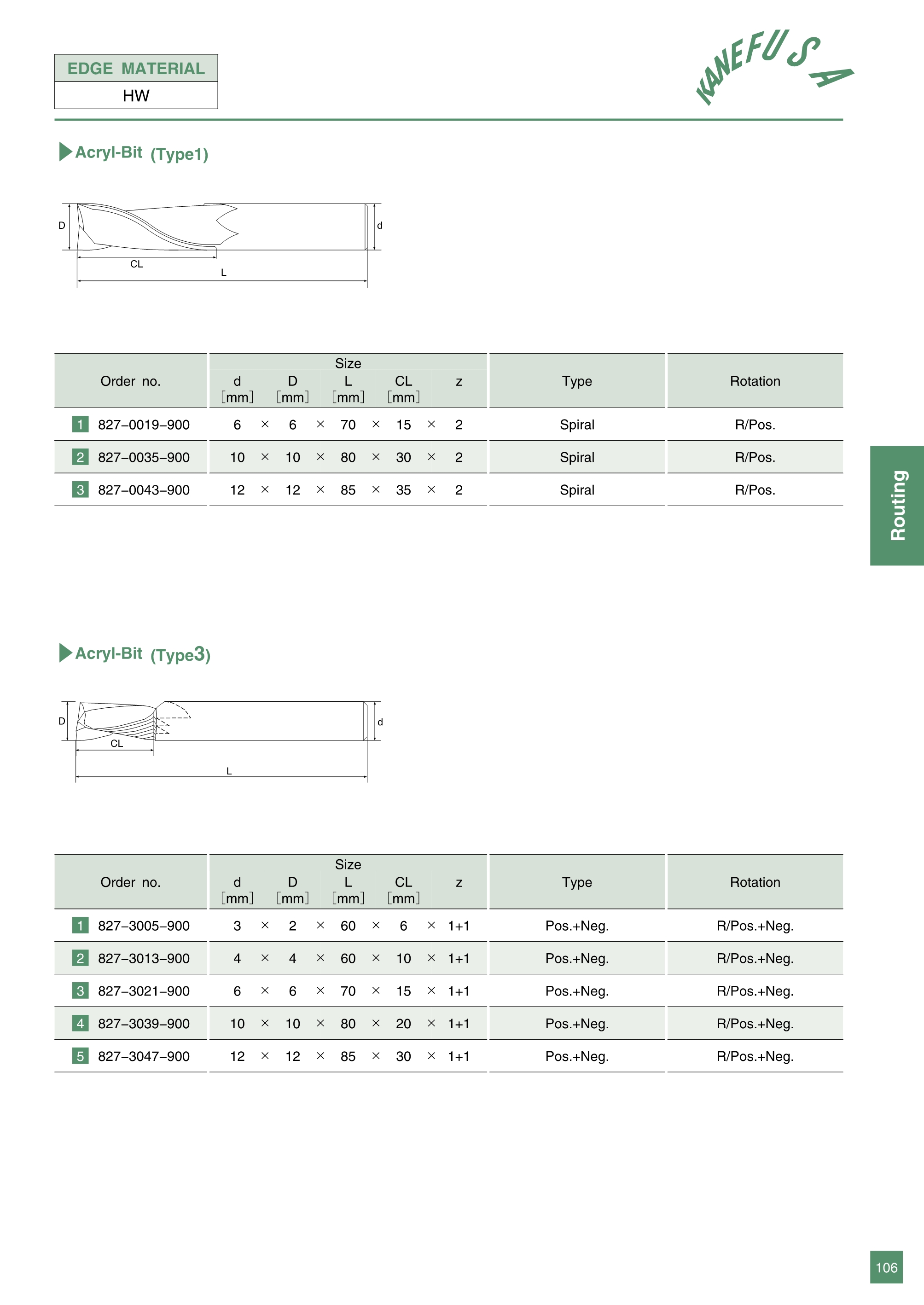Click green badge 3 next to 827-0043-900
924x1305 pixels.
click(x=80, y=490)
